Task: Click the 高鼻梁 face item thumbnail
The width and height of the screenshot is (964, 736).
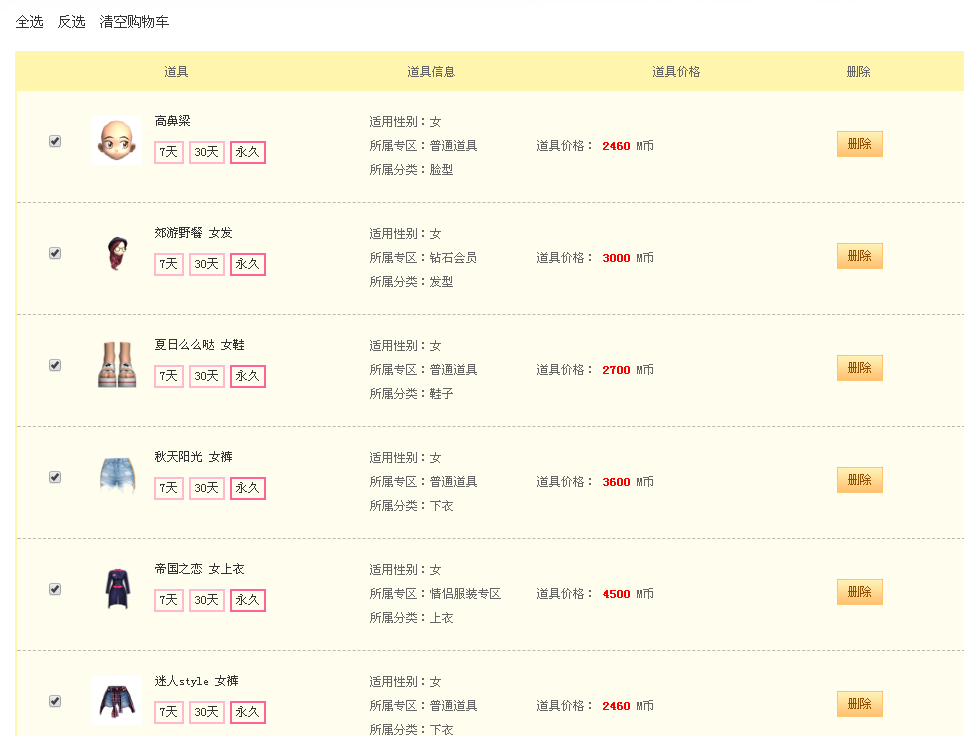Action: pyautogui.click(x=117, y=141)
